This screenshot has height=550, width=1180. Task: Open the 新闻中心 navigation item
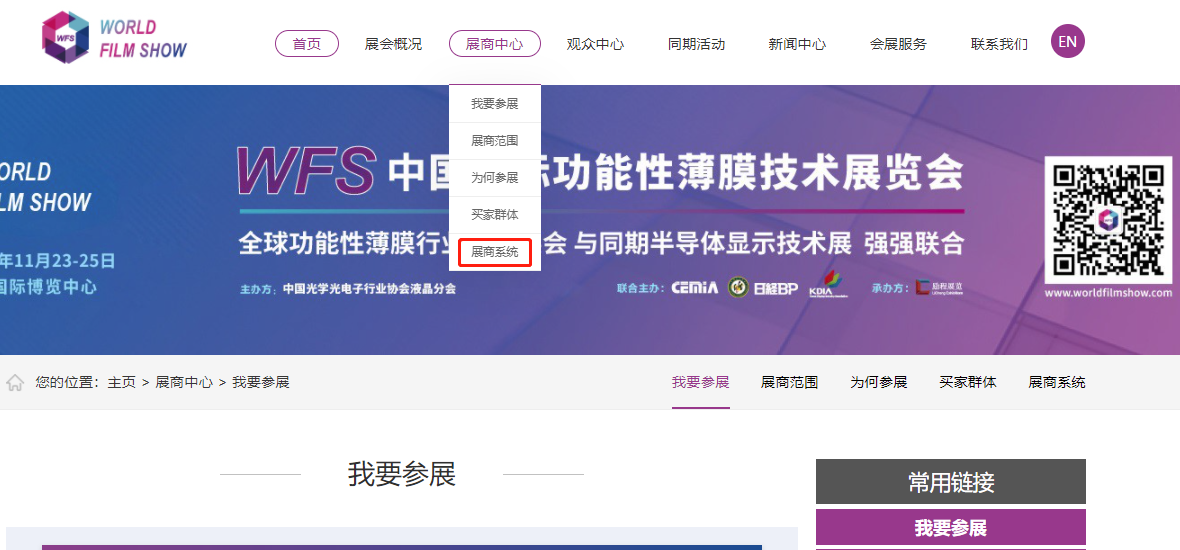(x=797, y=44)
